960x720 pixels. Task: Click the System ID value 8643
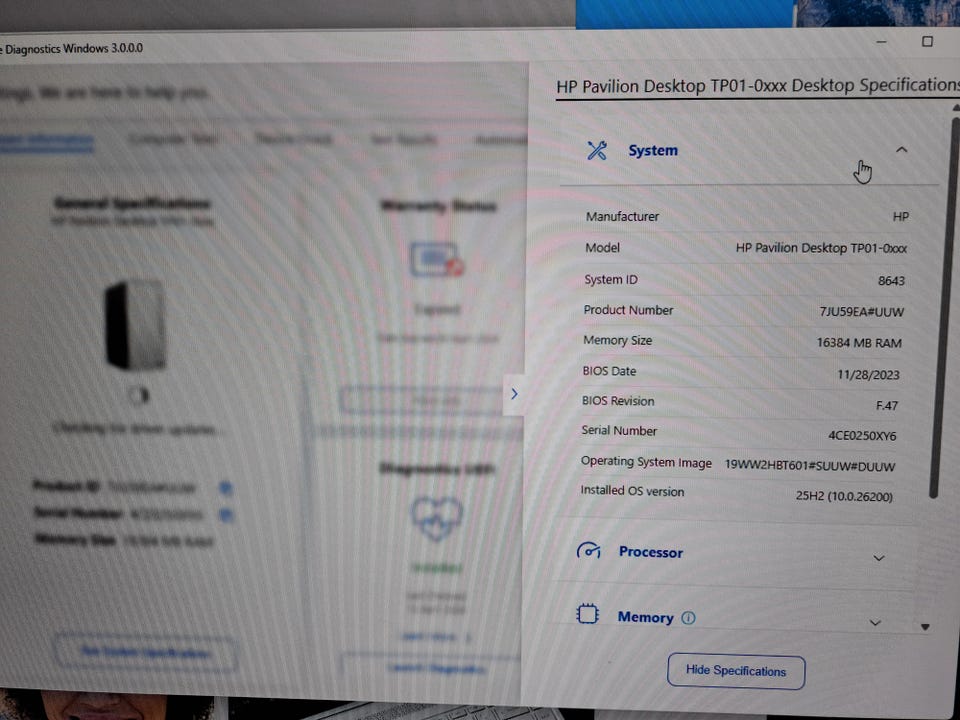coord(891,281)
